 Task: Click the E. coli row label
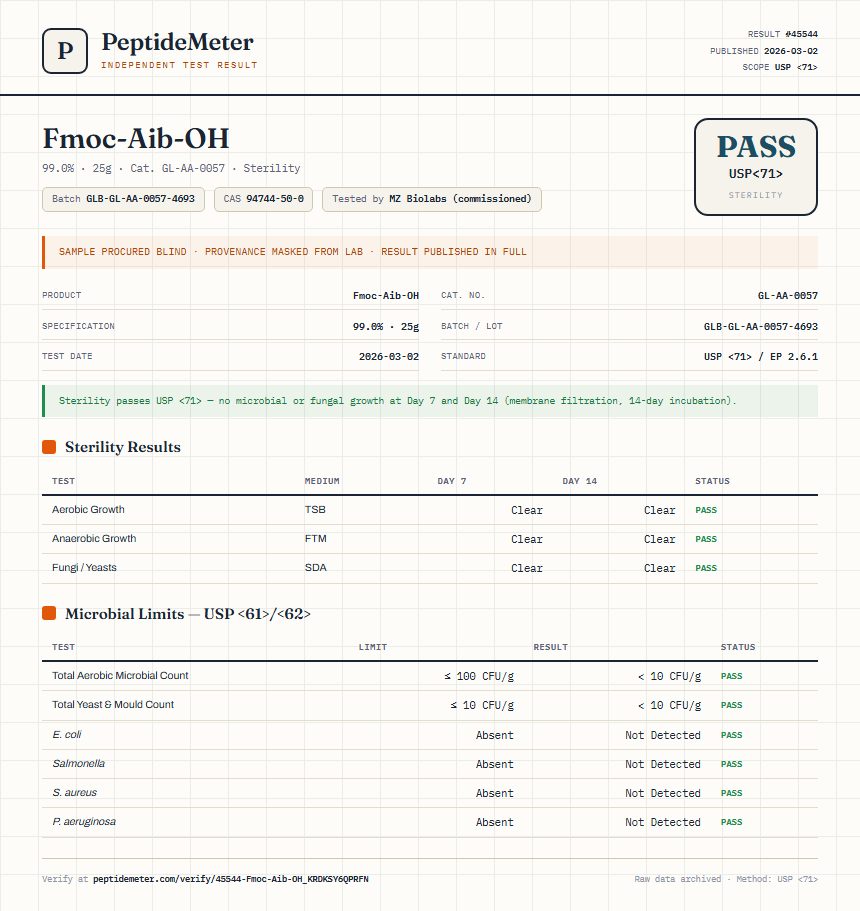(x=67, y=734)
